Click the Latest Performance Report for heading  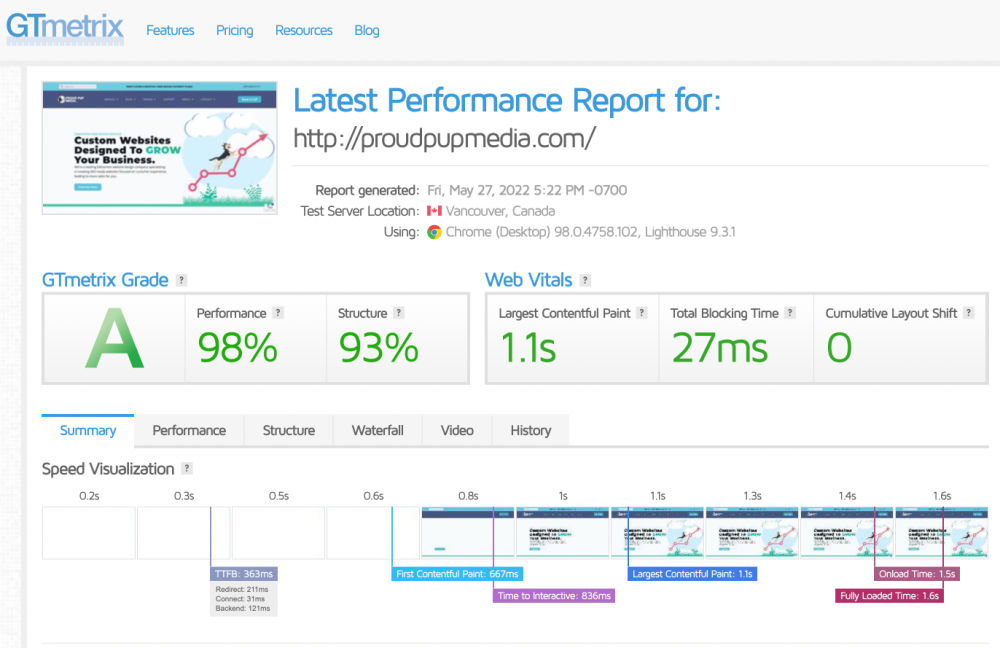507,101
